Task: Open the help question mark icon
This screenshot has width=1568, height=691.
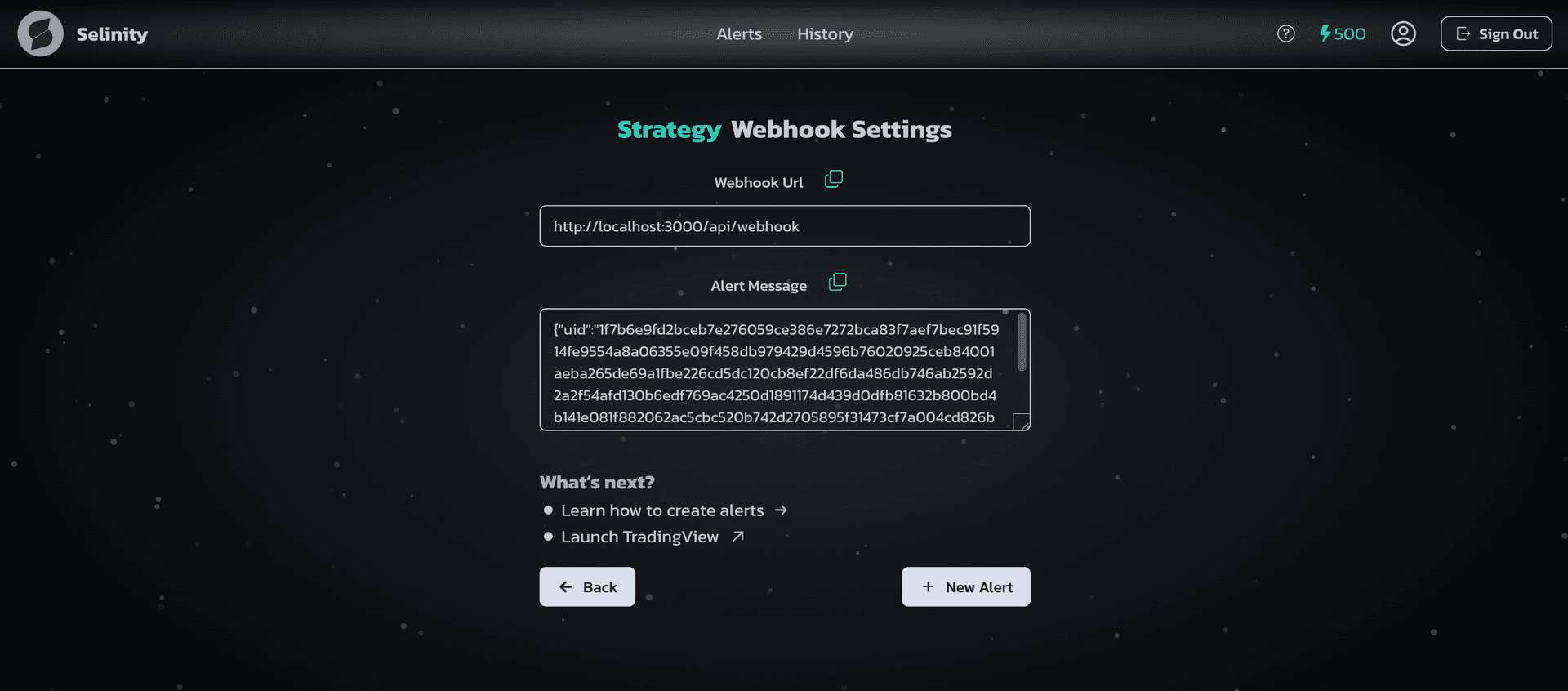Action: pos(1286,33)
